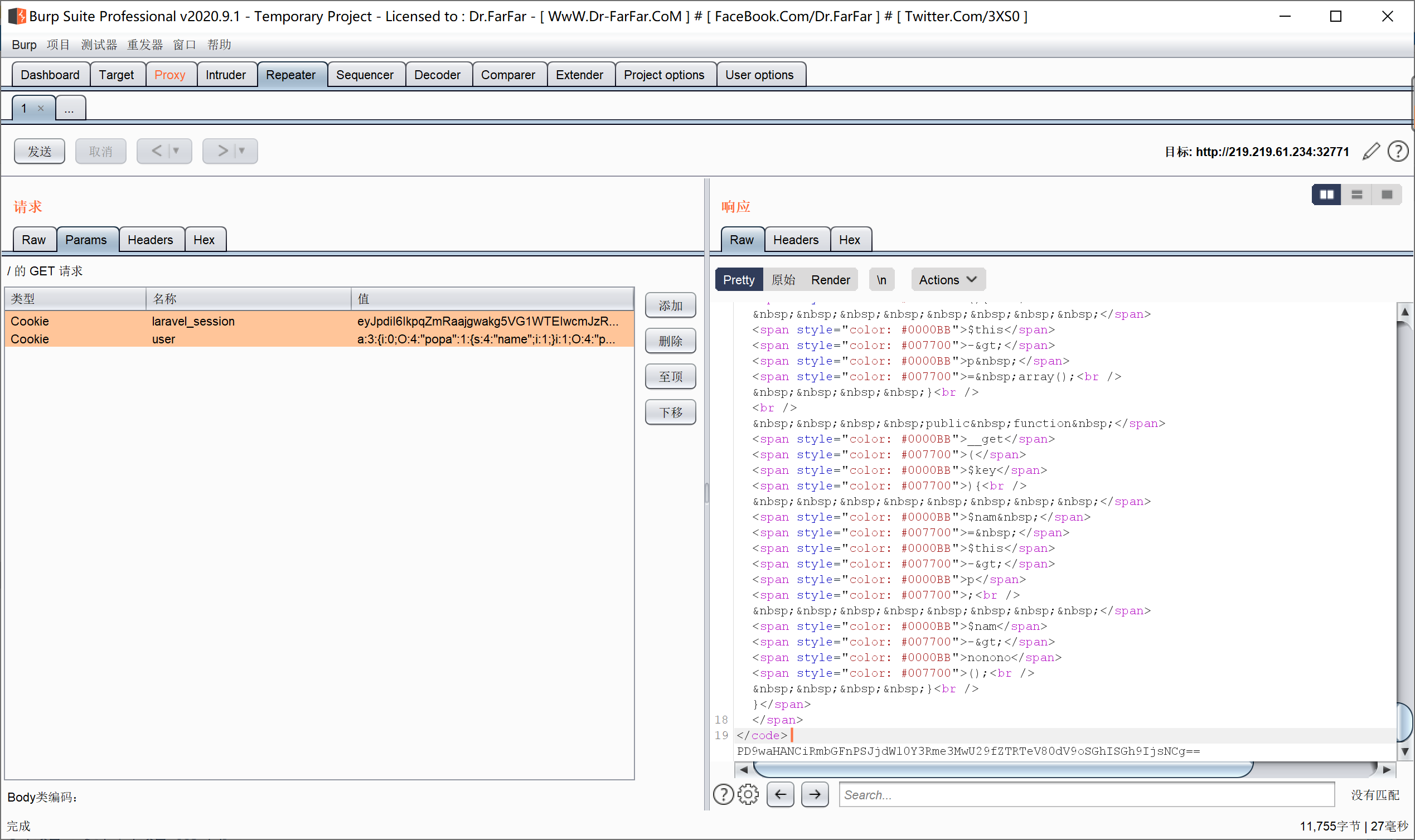Toggle the Hex request view
The image size is (1415, 840).
pos(205,240)
